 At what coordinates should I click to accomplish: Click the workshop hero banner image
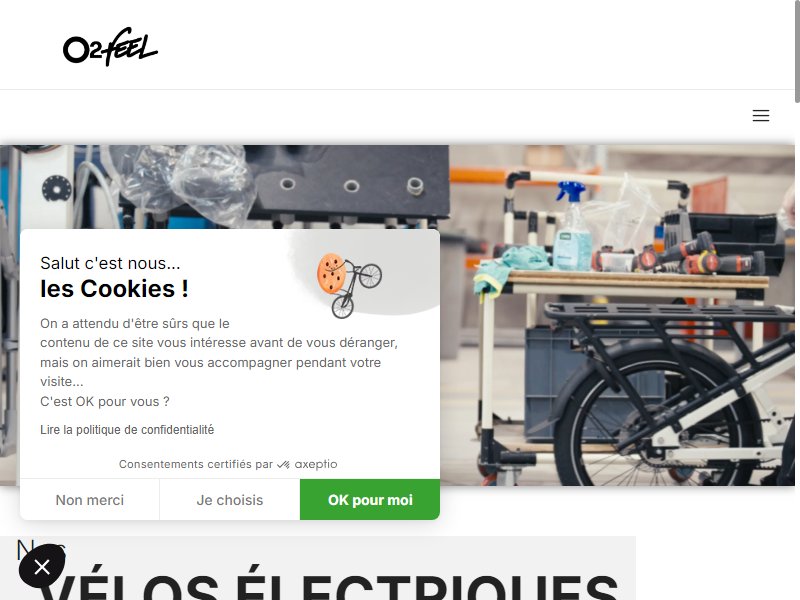(617, 315)
